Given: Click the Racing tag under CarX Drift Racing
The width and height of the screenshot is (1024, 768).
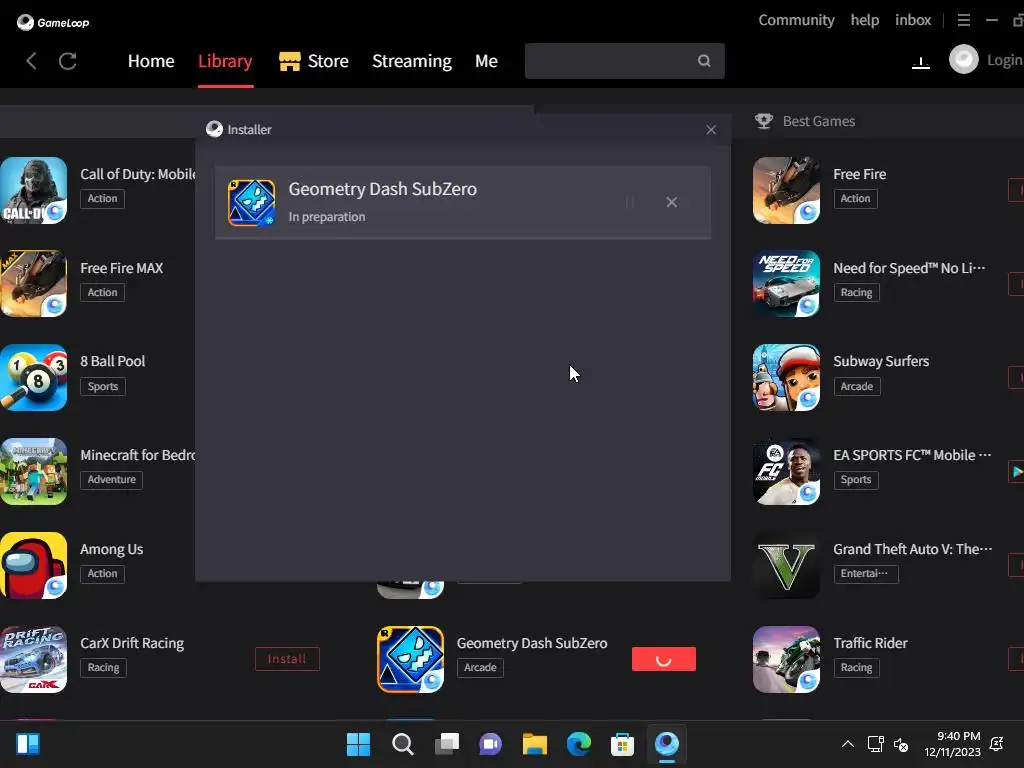Looking at the screenshot, I should tap(103, 667).
